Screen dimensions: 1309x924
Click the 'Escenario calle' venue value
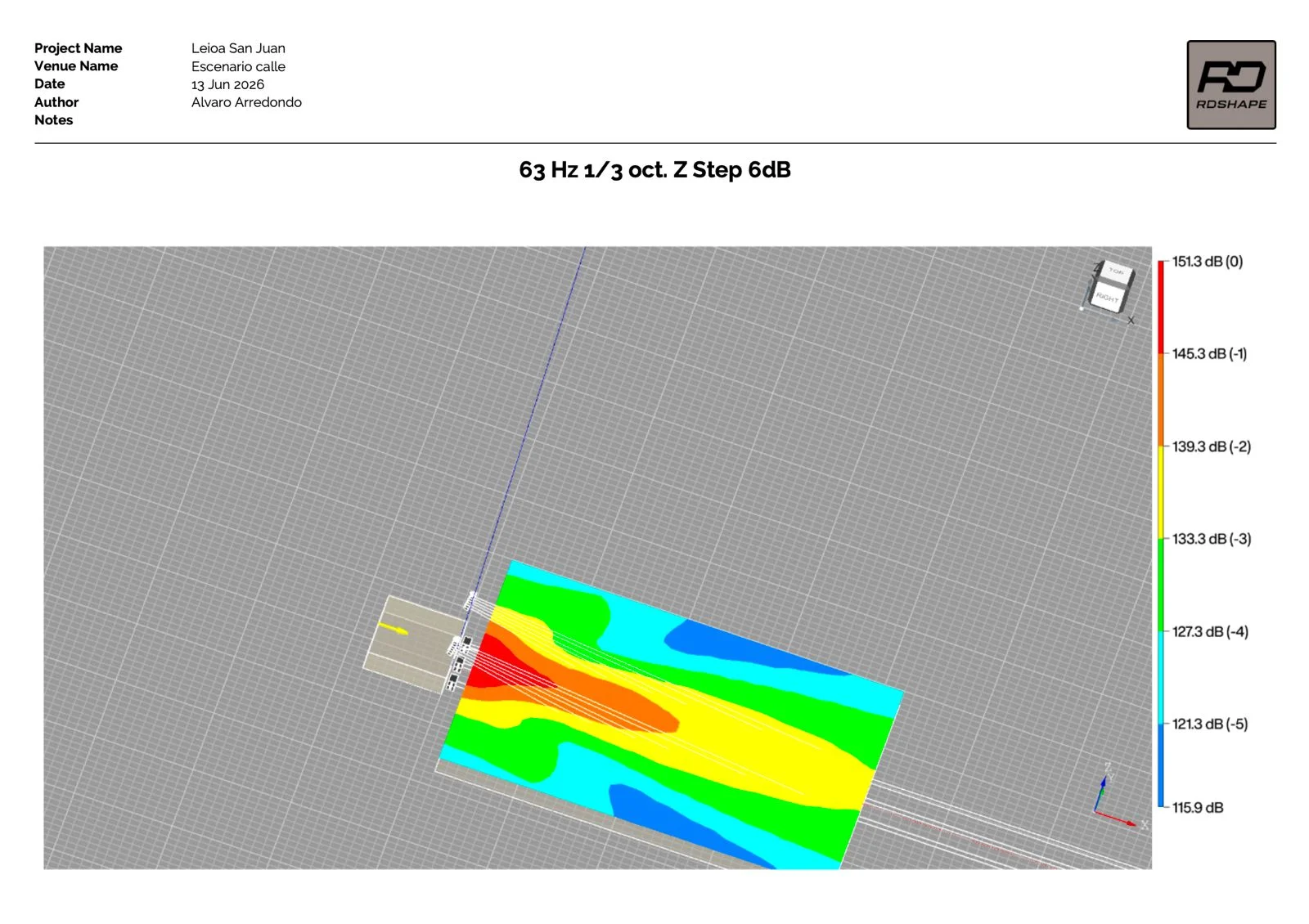pyautogui.click(x=238, y=66)
